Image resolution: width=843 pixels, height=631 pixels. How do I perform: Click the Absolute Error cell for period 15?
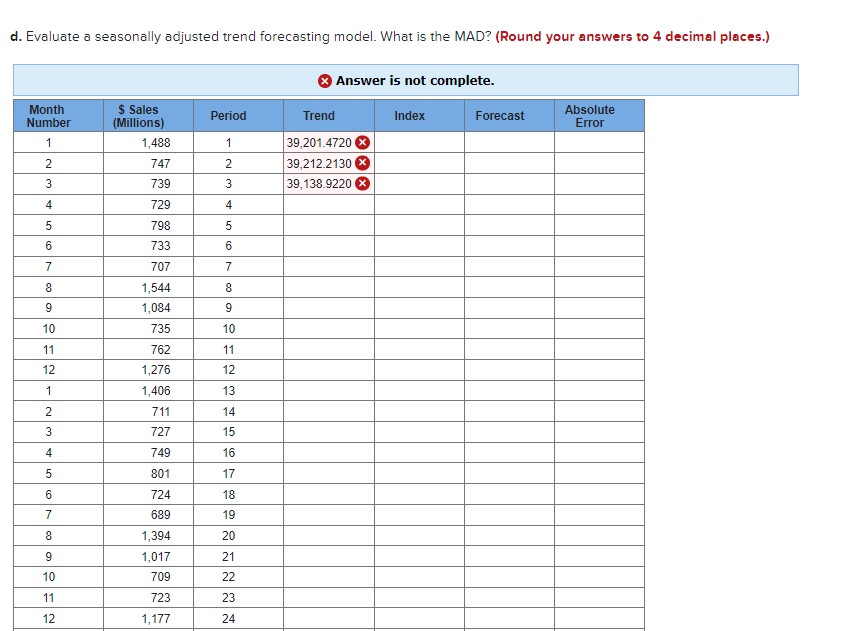coord(599,432)
